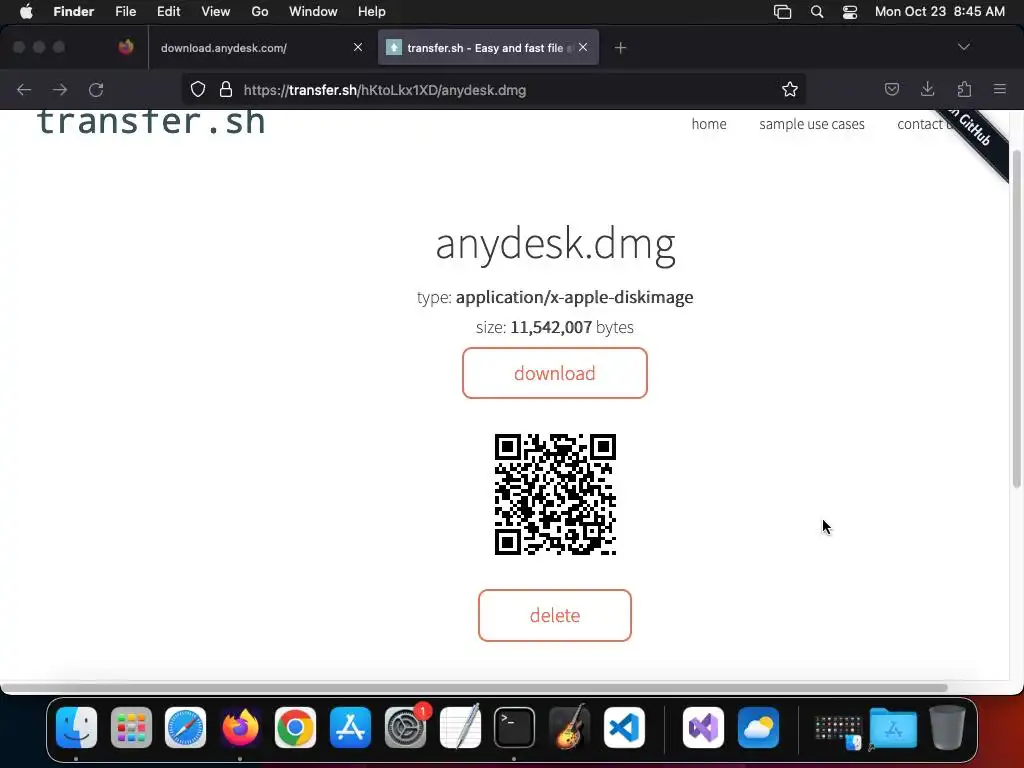Viewport: 1024px width, 768px height.
Task: Bookmark this page with the star
Action: pyautogui.click(x=790, y=89)
